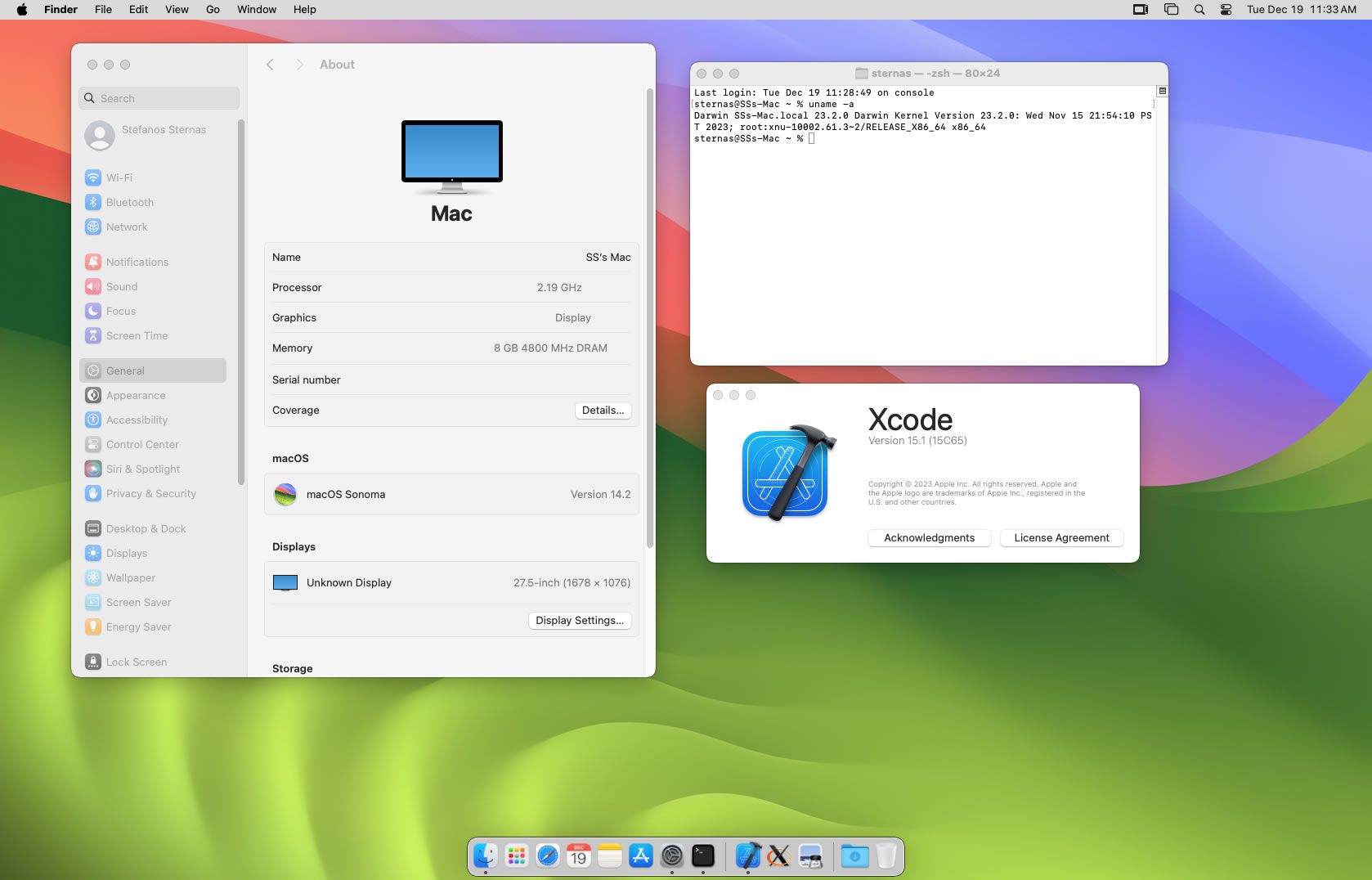Click the System Settings search field
Screen dimensions: 1372x880
(x=159, y=98)
